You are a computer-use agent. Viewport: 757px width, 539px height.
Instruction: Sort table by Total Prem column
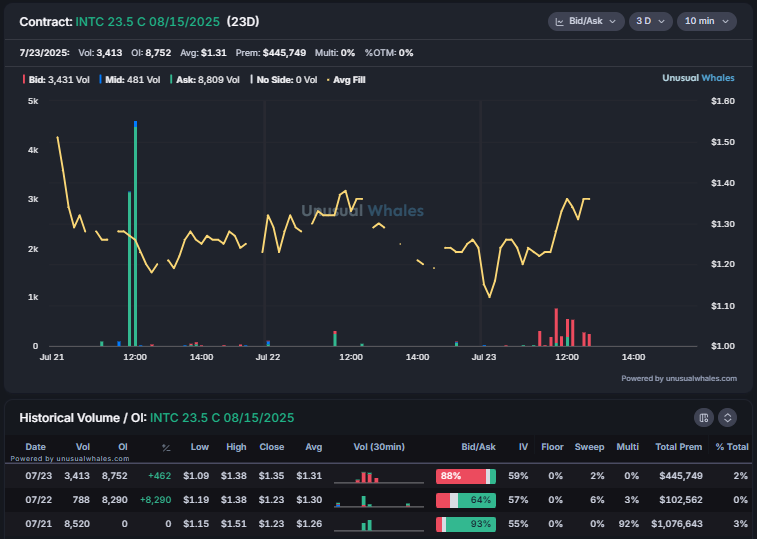[678, 447]
